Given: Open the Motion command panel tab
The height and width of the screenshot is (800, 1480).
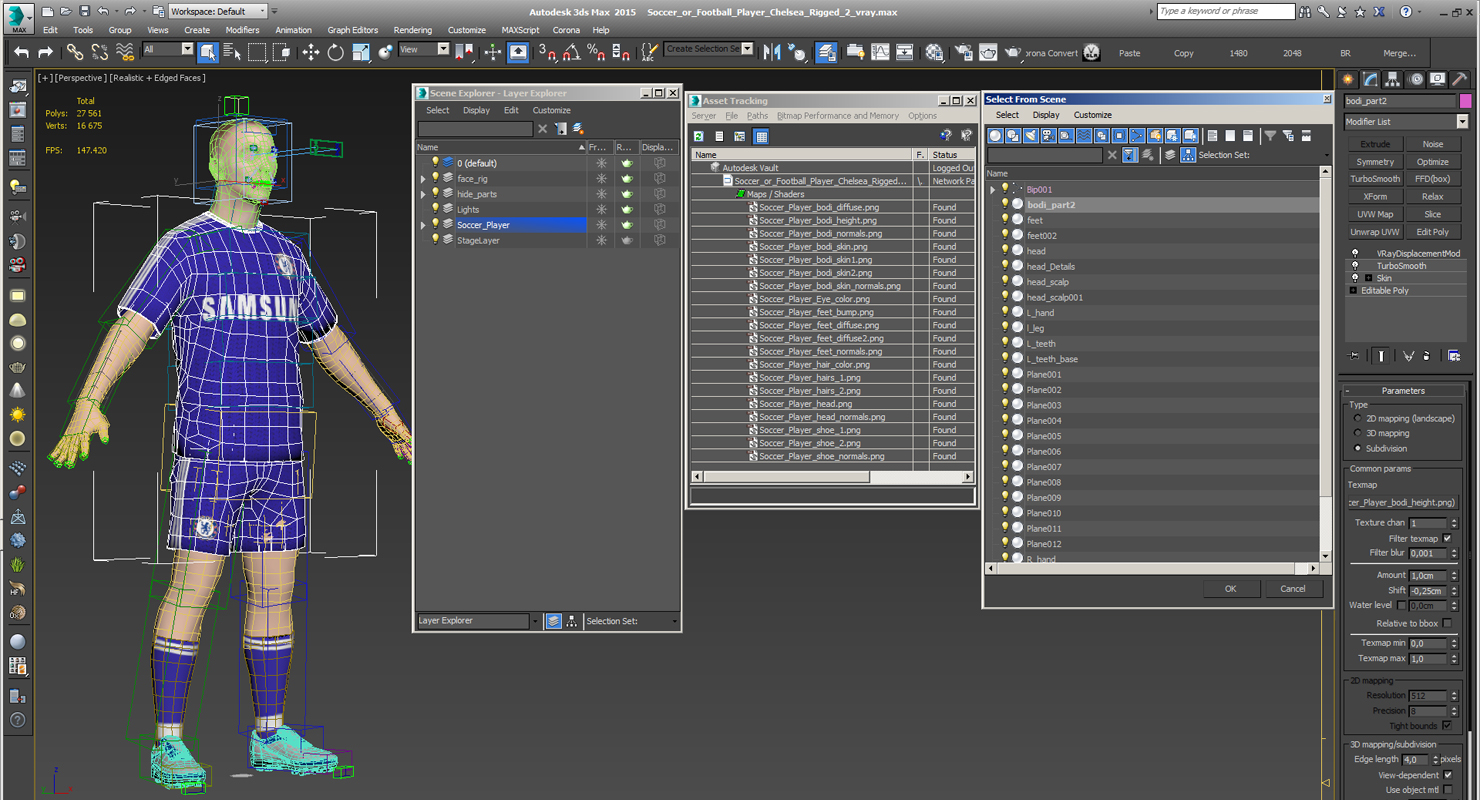Looking at the screenshot, I should [x=1415, y=79].
